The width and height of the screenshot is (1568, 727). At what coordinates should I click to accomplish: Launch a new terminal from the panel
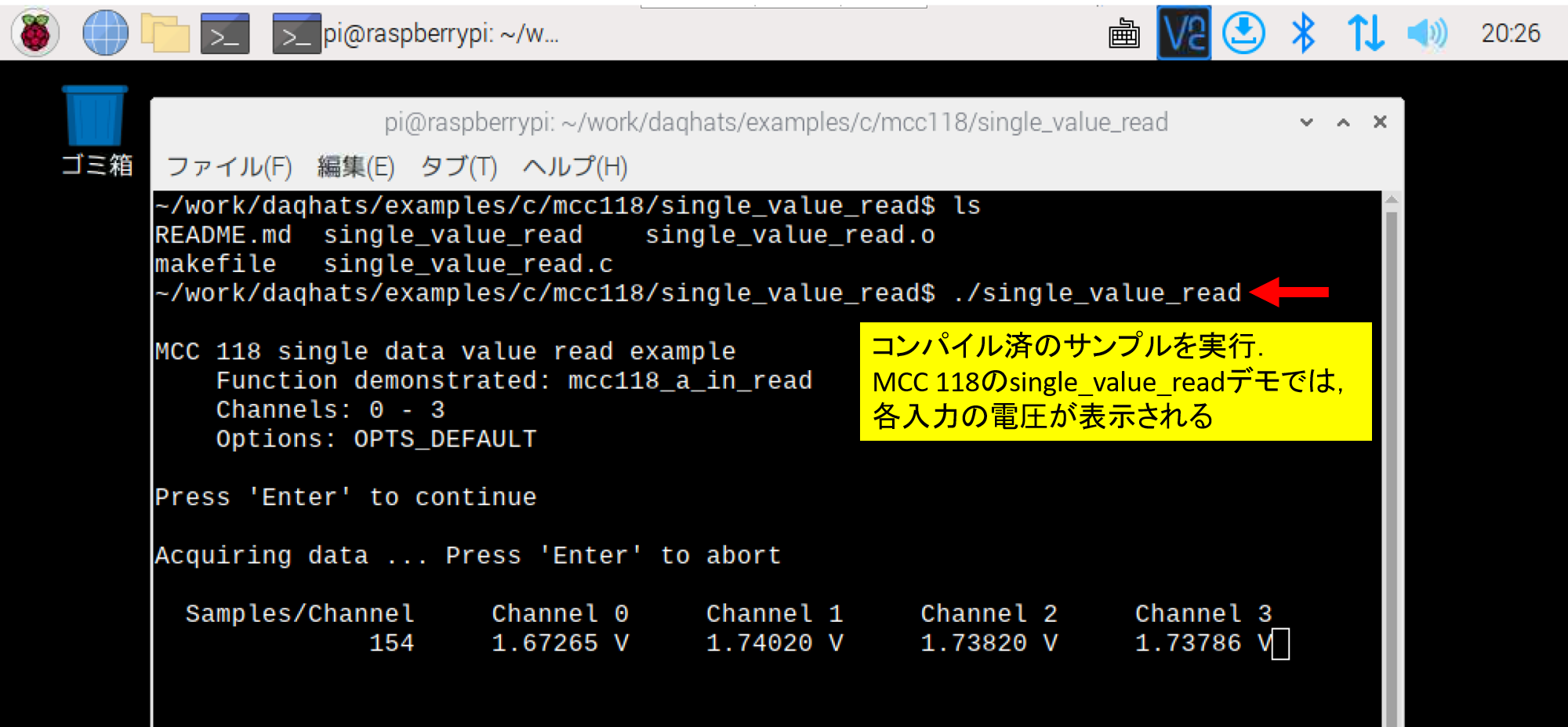225,34
